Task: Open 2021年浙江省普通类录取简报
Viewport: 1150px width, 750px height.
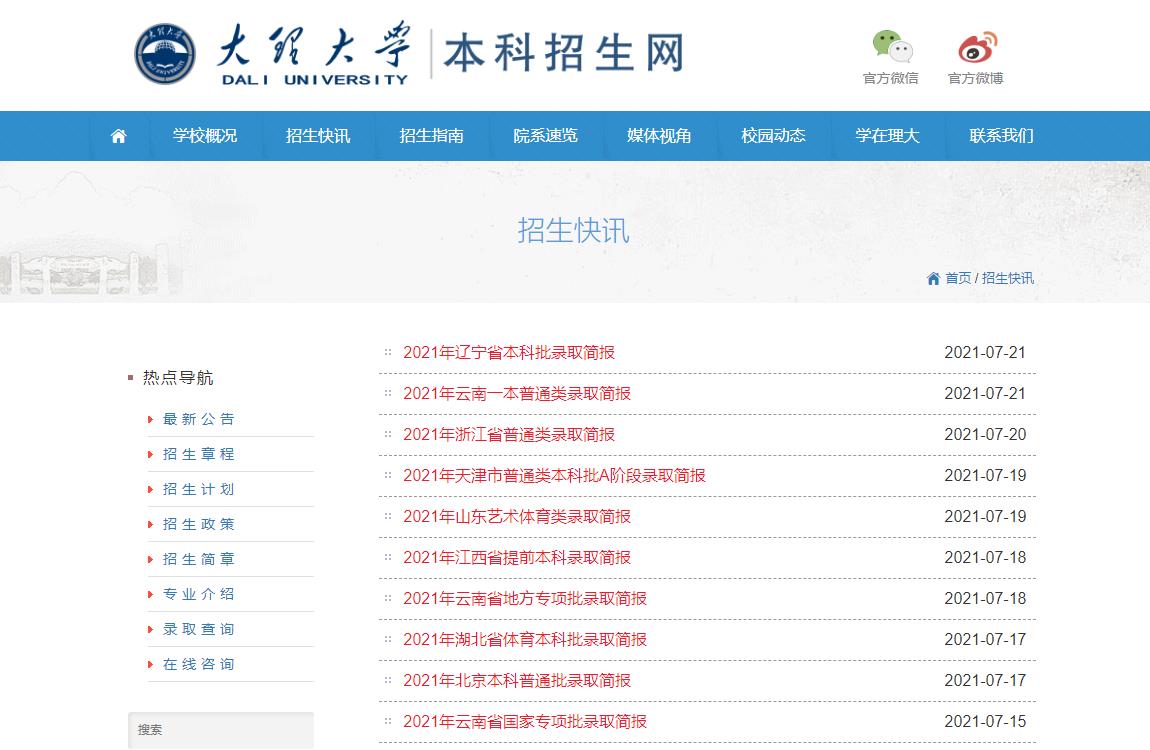Action: pyautogui.click(x=509, y=435)
